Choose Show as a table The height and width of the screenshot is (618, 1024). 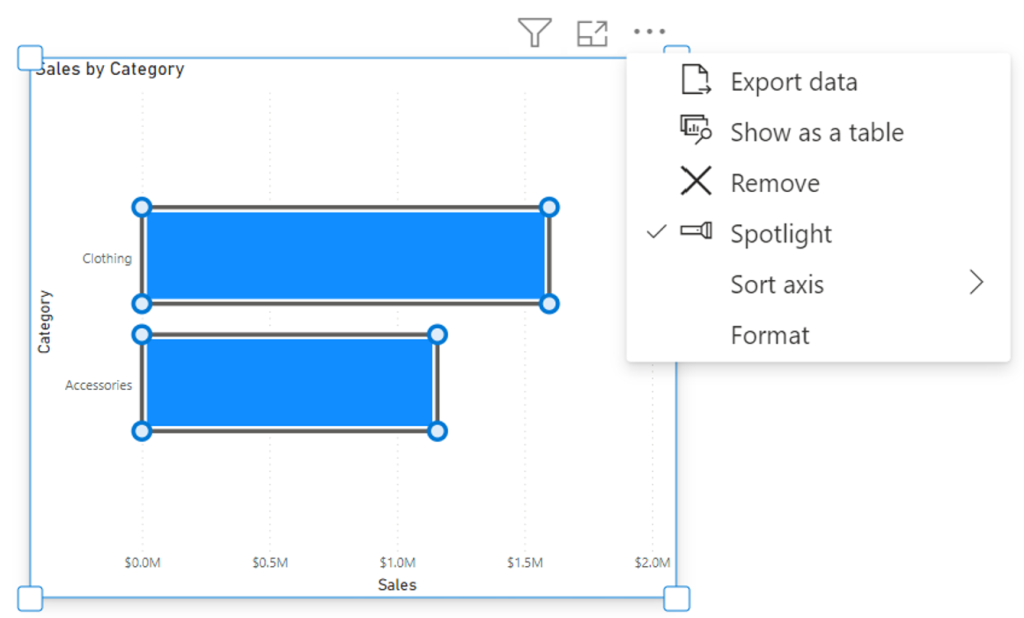818,133
